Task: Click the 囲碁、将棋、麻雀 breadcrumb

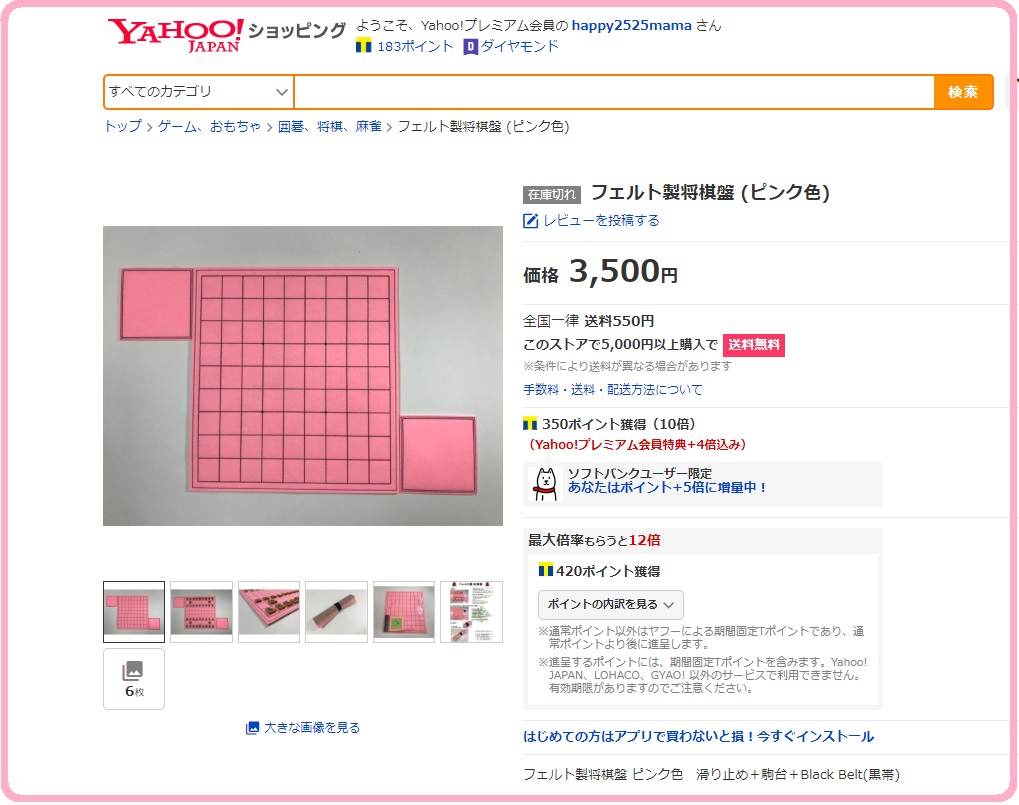Action: [x=329, y=127]
